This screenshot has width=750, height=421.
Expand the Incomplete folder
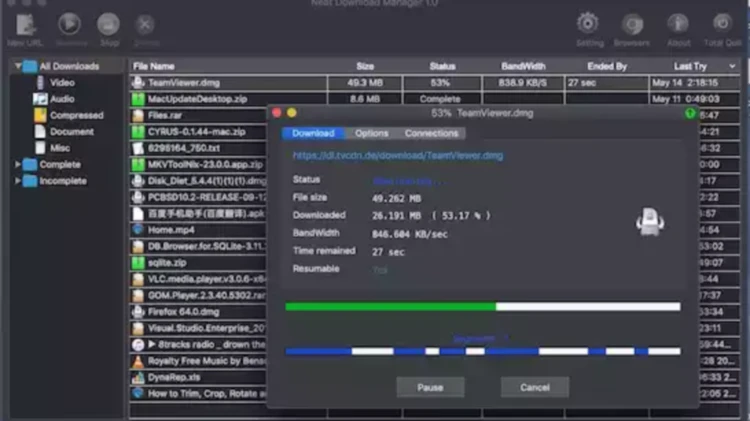[18, 181]
